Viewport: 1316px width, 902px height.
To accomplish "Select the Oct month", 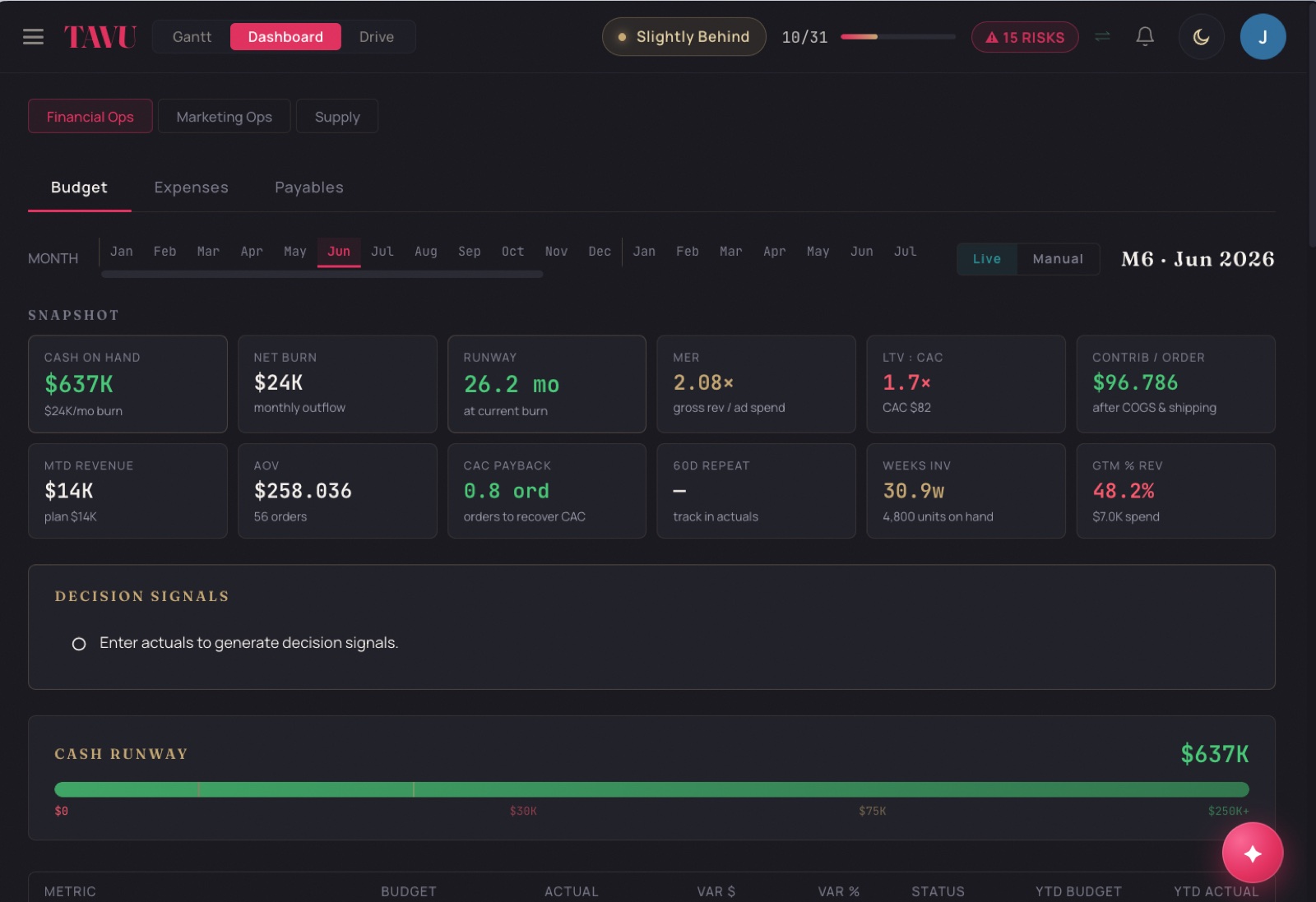I will [x=513, y=252].
